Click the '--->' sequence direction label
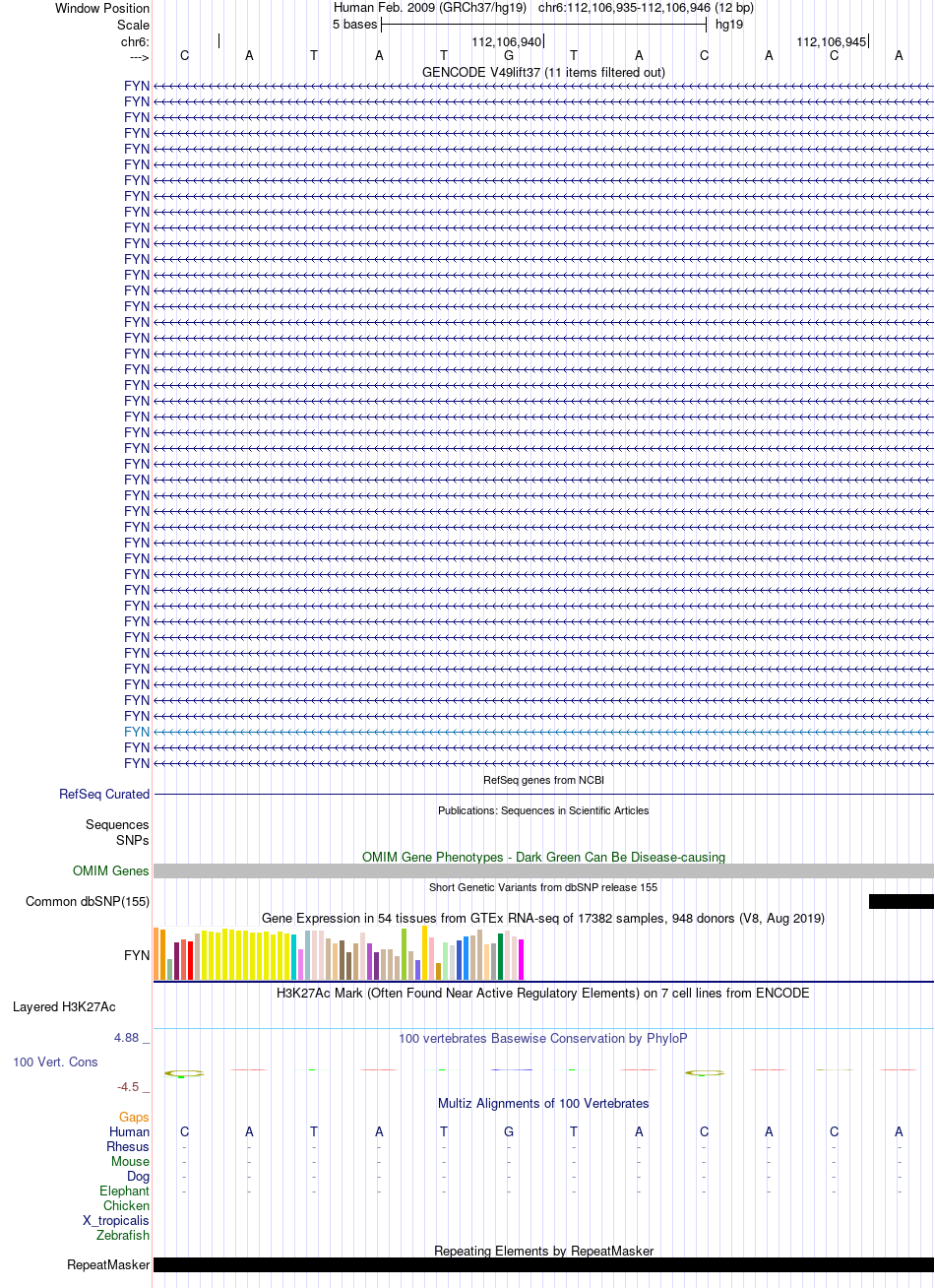The image size is (935, 1288). [139, 57]
